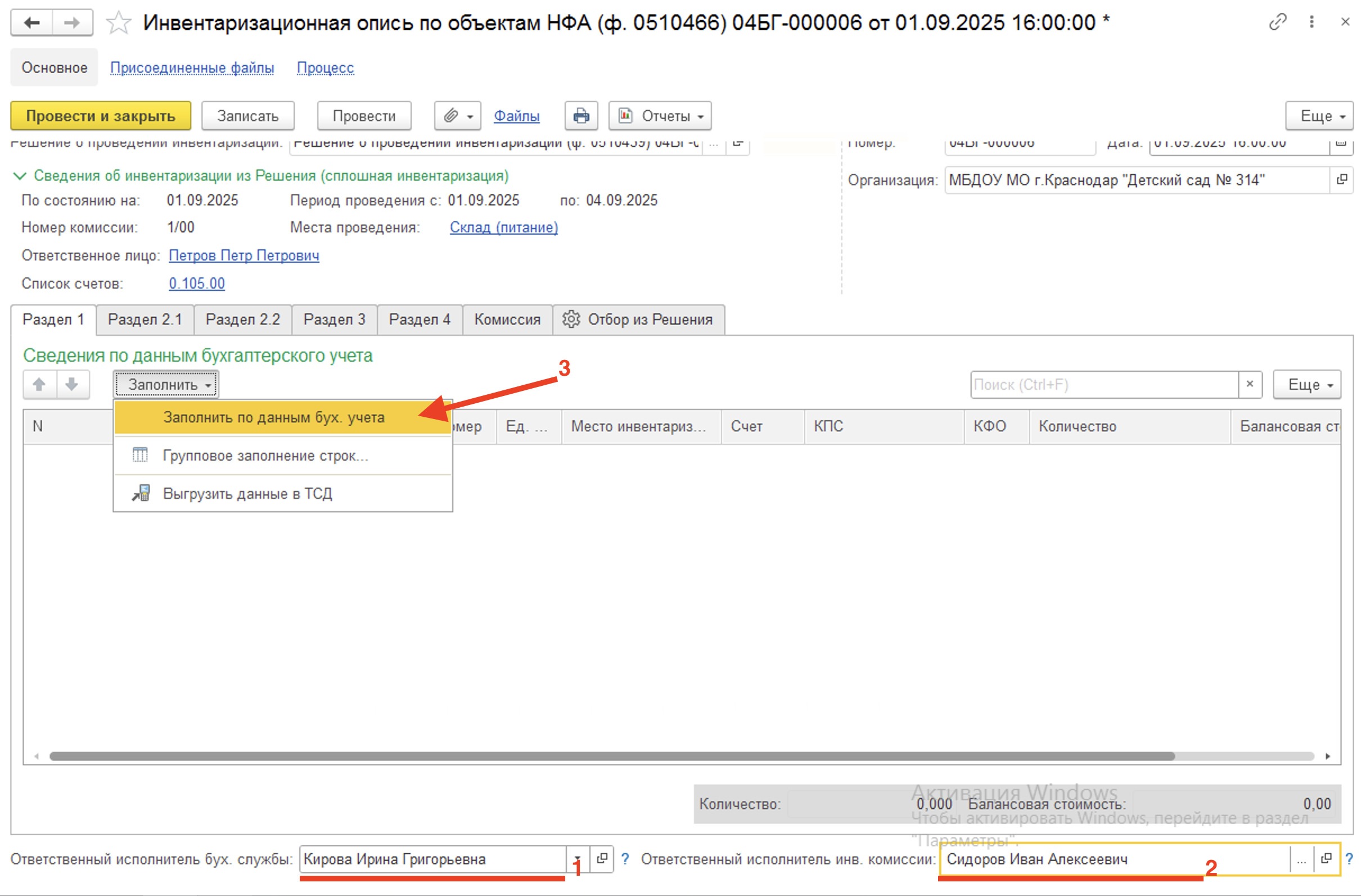Open the Раздел 2.1 tab
Screen dimensions: 1361x896
click(x=145, y=319)
